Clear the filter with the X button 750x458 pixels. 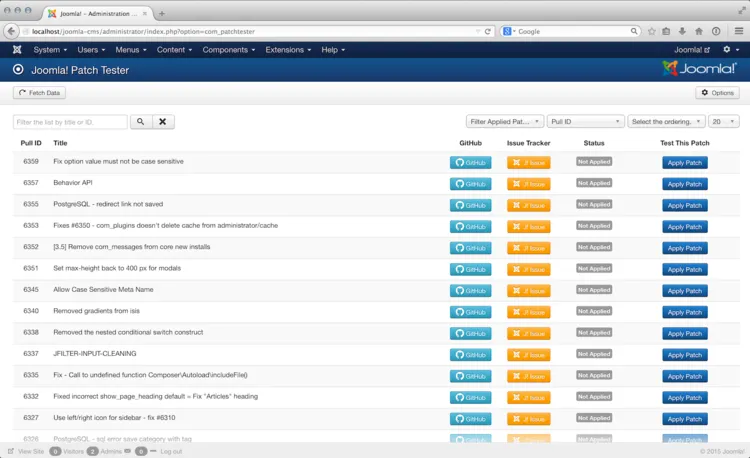coord(163,122)
